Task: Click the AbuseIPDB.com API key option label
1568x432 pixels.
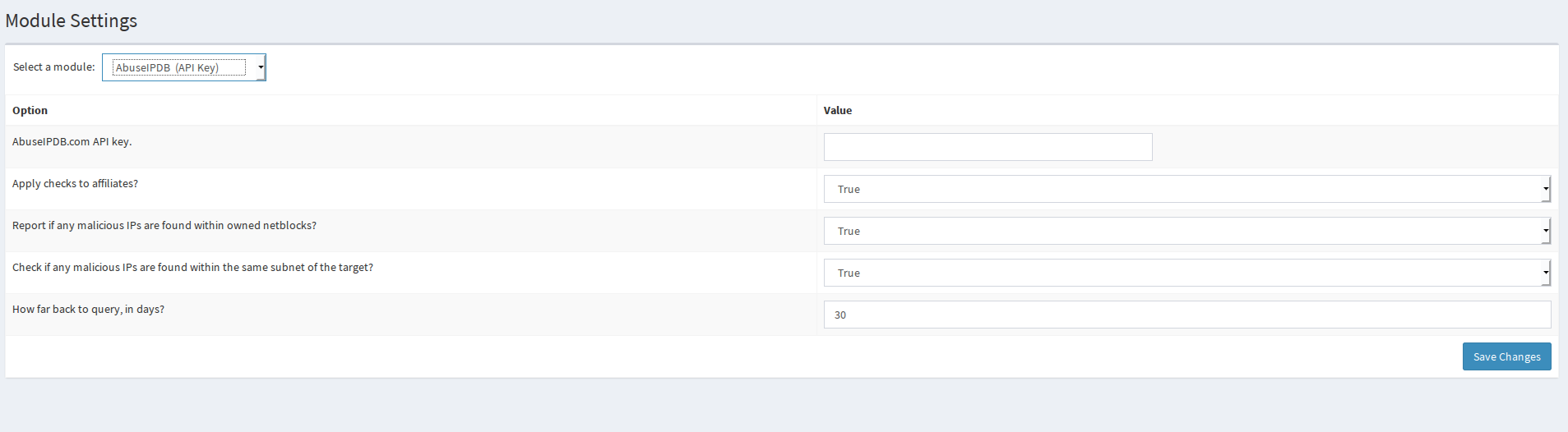Action: 72,141
